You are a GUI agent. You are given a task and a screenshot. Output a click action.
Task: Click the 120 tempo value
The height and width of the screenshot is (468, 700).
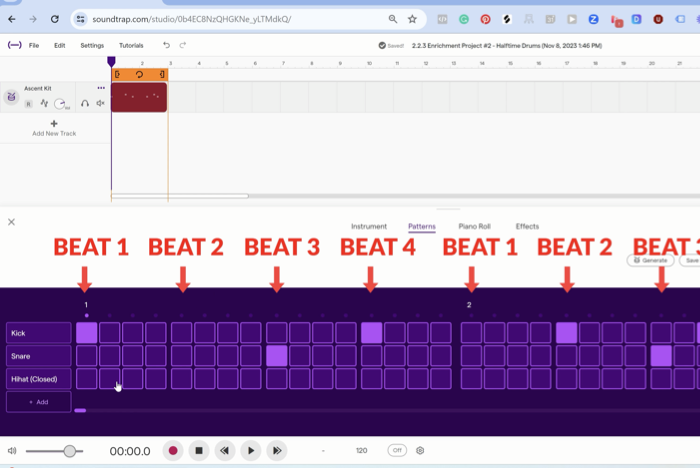362,451
